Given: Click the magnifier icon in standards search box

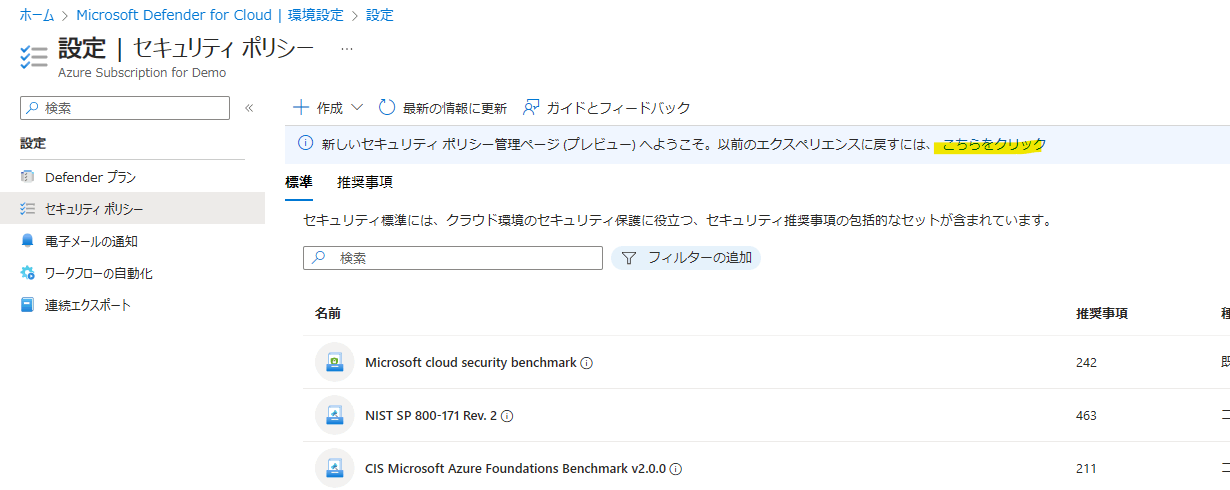Looking at the screenshot, I should click(x=320, y=258).
